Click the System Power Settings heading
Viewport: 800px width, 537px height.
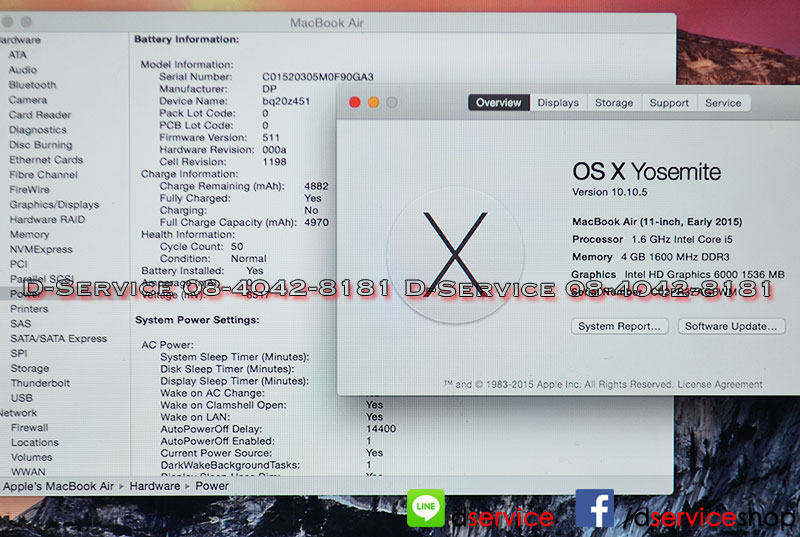pyautogui.click(x=197, y=320)
